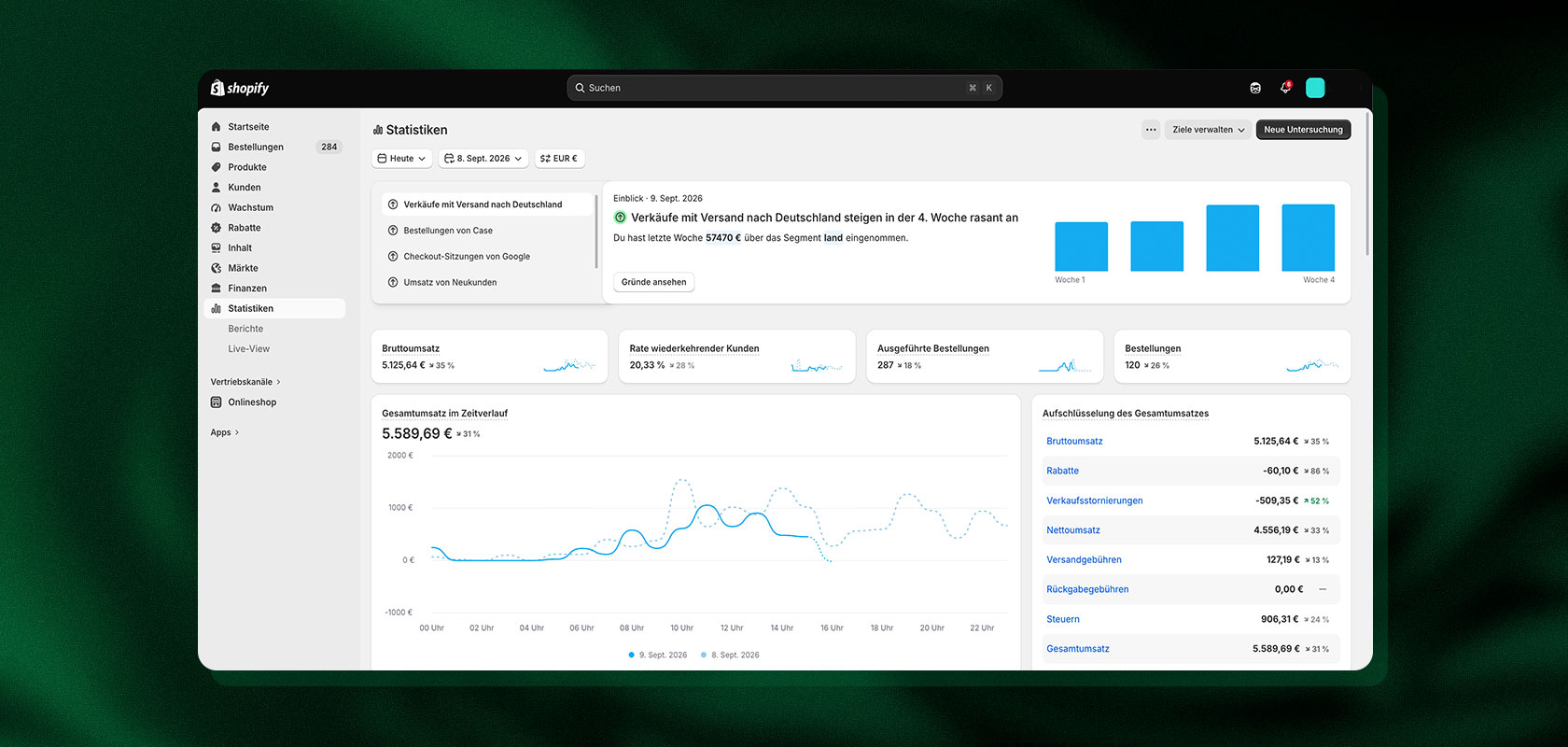Open the Ziele verwalten dropdown
The image size is (1568, 747).
(1208, 130)
